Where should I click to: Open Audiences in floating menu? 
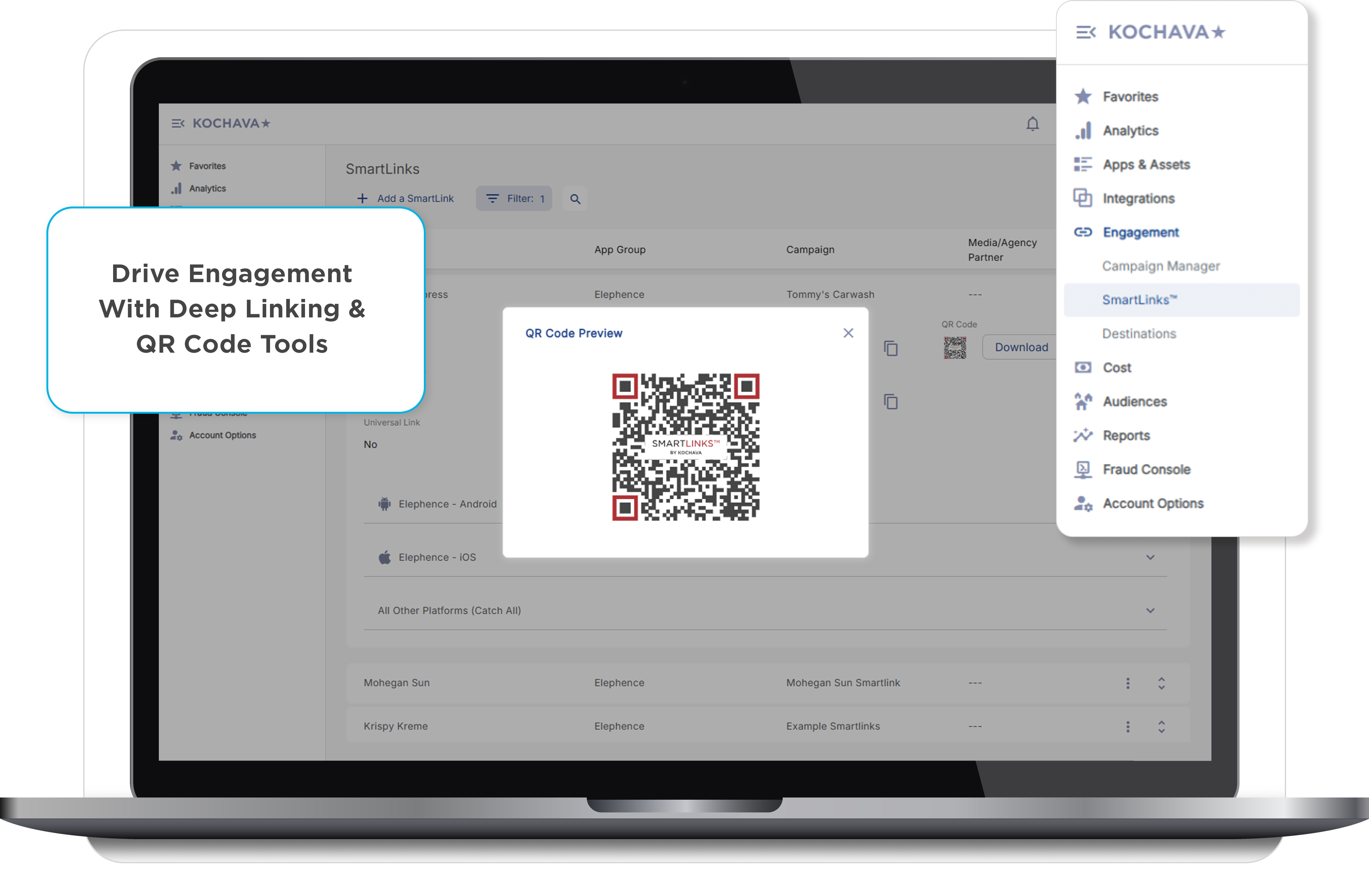coord(1134,401)
